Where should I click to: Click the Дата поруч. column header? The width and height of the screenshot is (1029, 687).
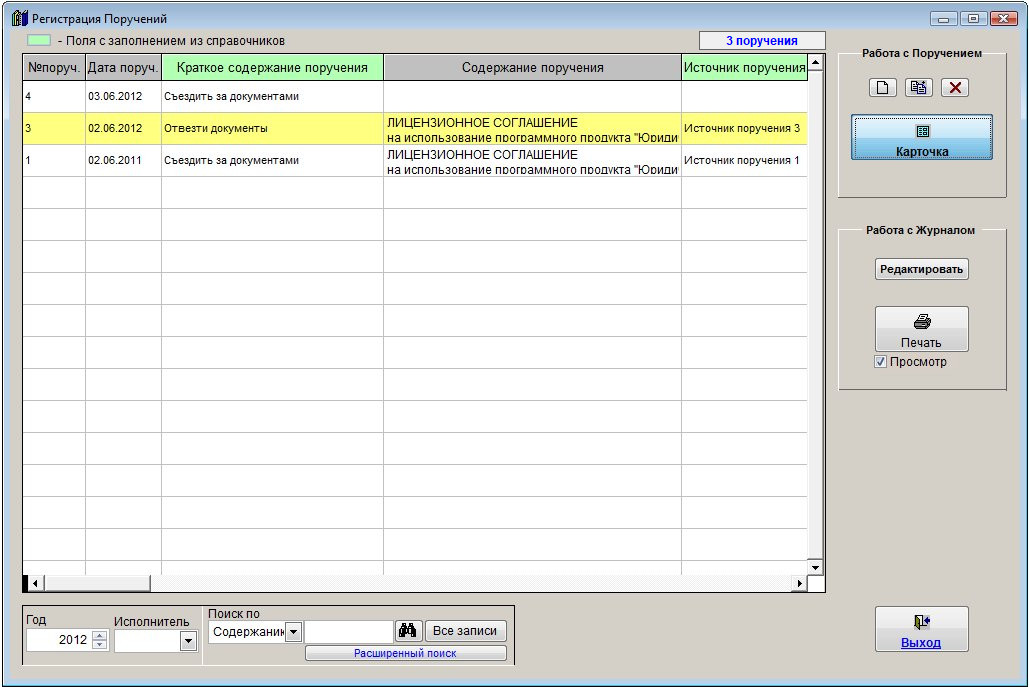(x=123, y=68)
